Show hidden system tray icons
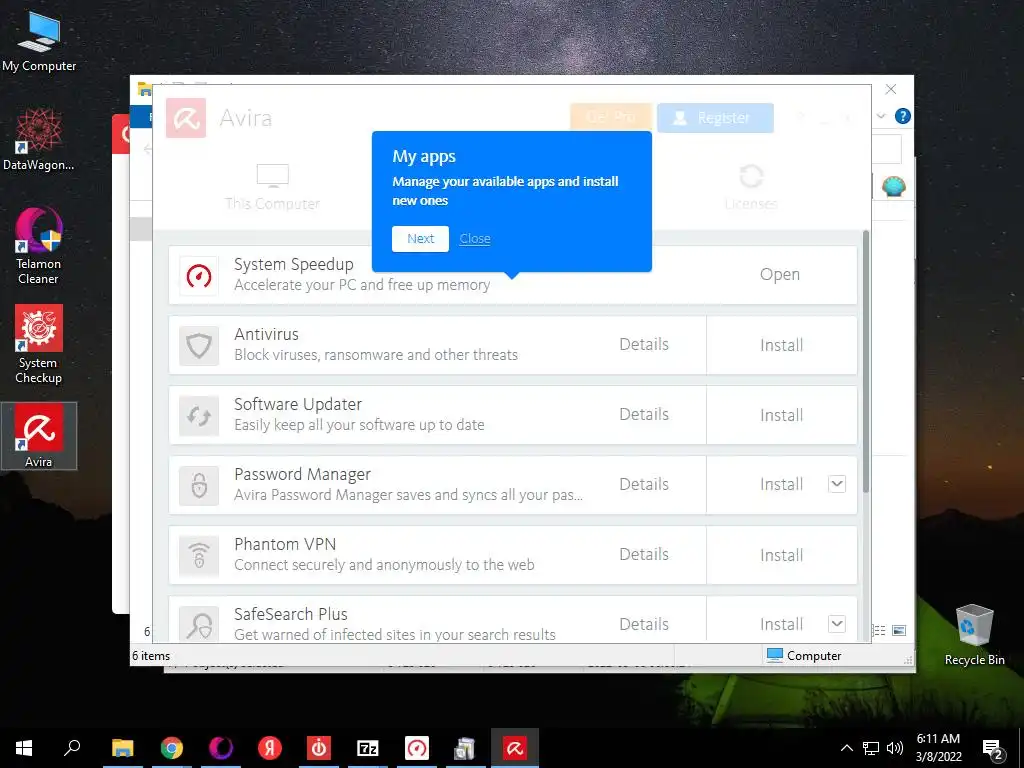 coord(846,748)
